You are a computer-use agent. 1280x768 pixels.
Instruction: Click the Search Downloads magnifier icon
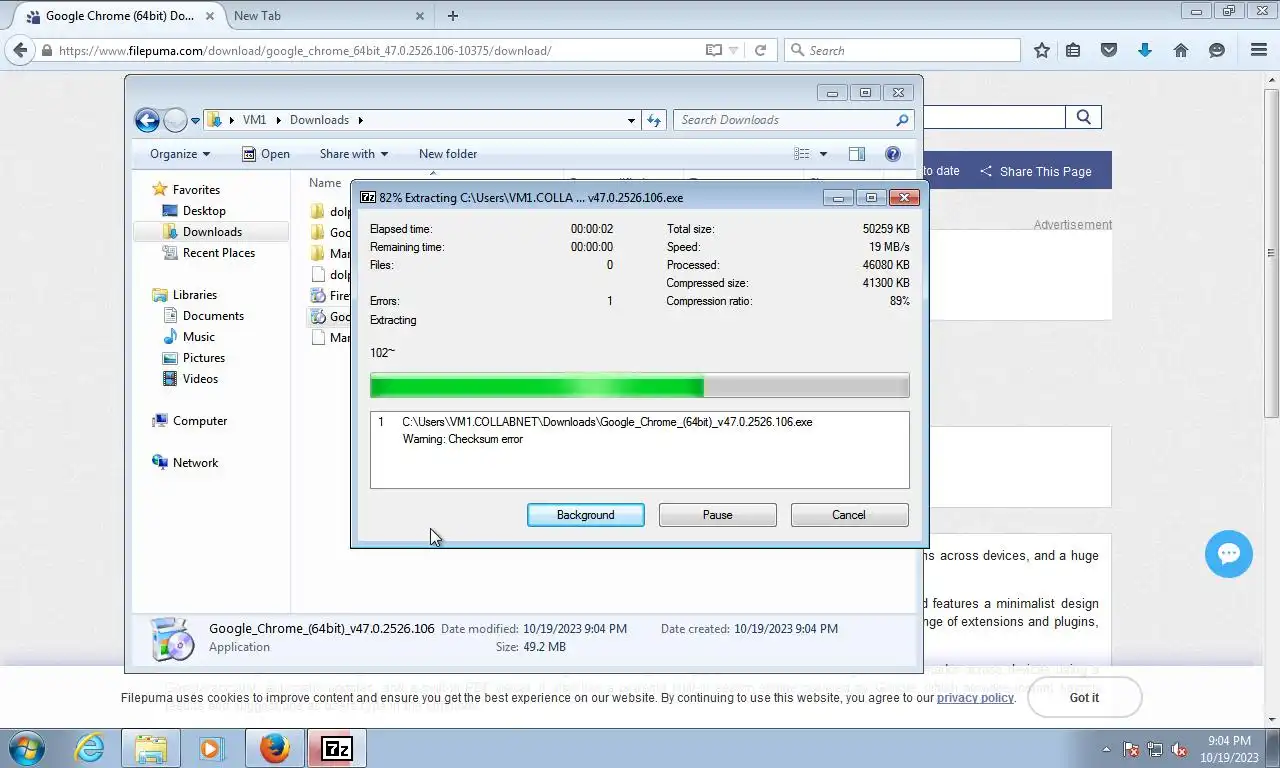902,120
